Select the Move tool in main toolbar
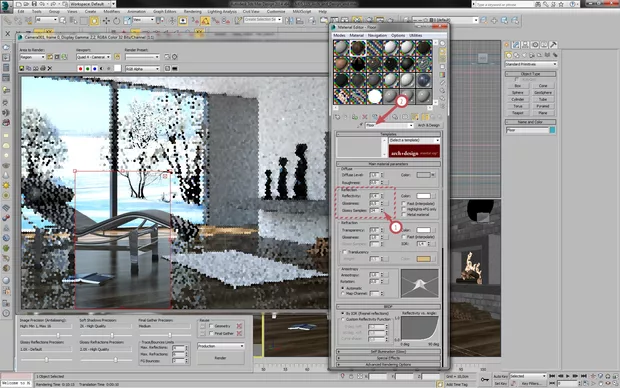 point(106,21)
